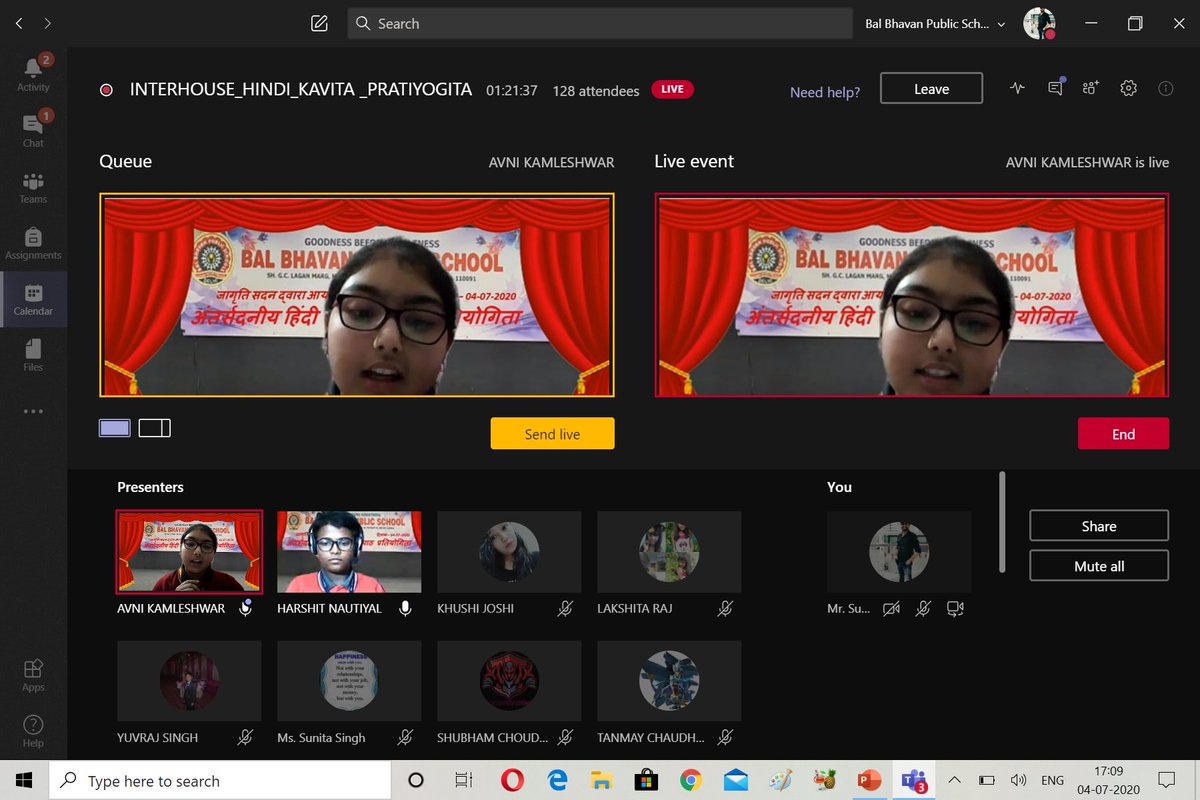Mute AVNI KAMLESHWAR's microphone

tap(245, 608)
